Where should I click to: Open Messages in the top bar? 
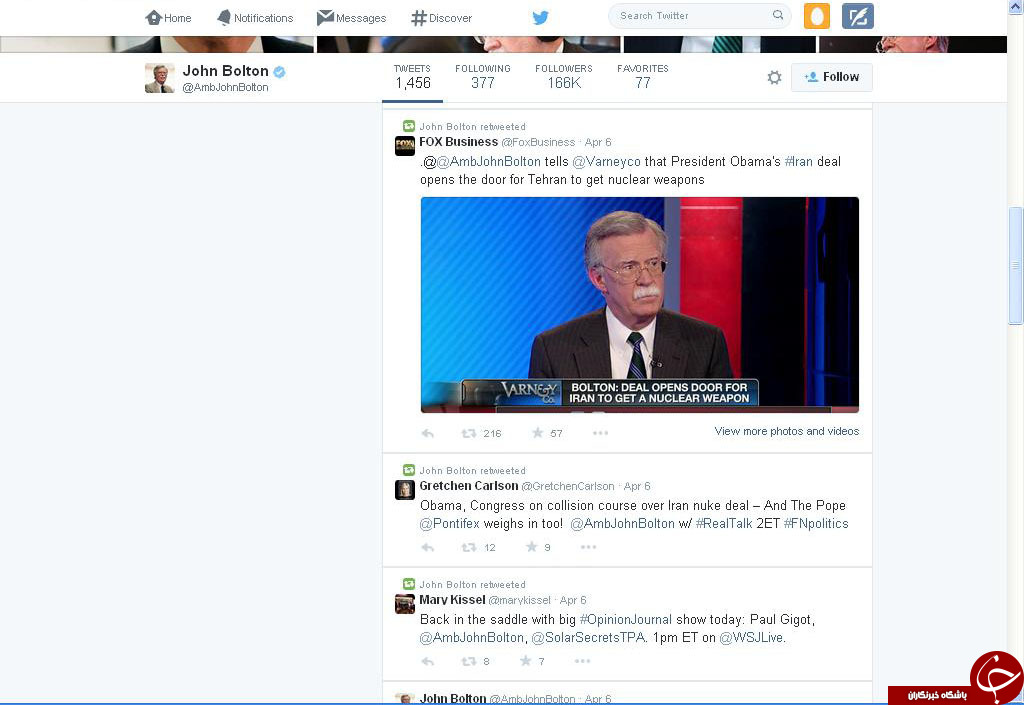pos(351,18)
